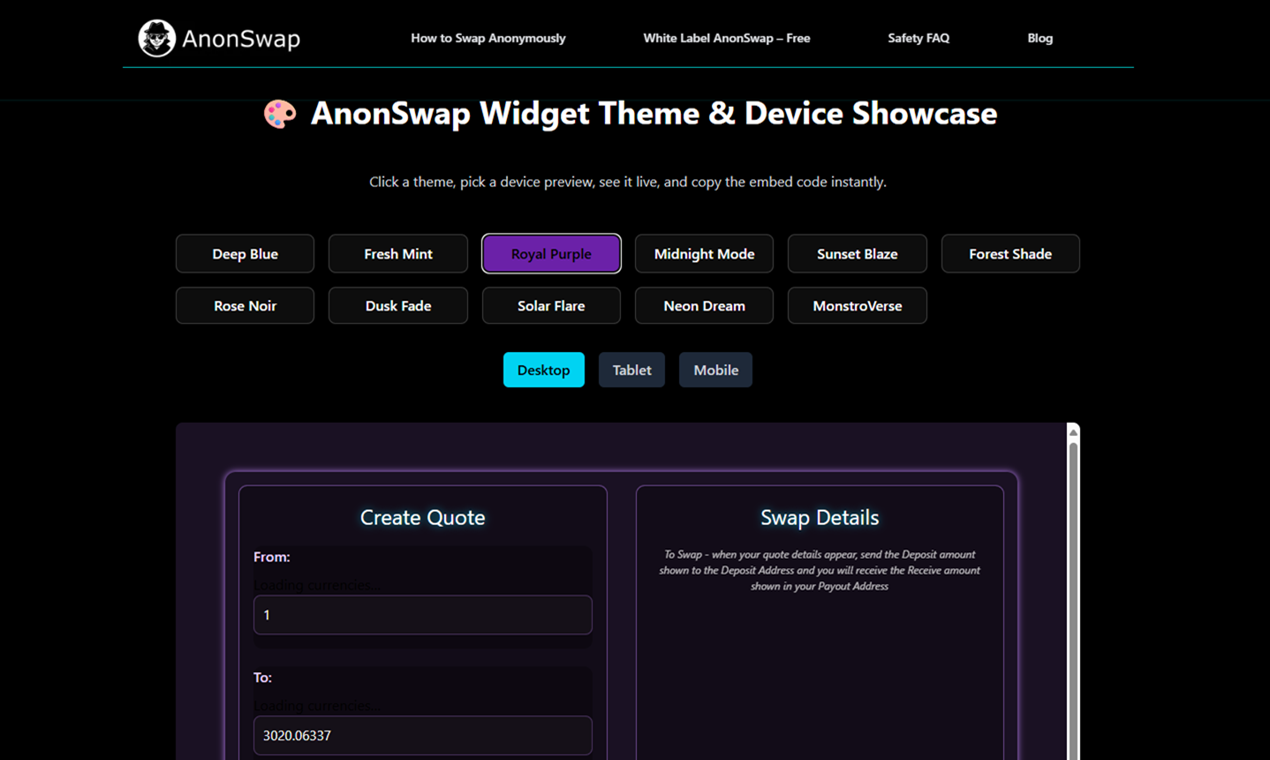The width and height of the screenshot is (1270, 760).
Task: Click the To: label
Action: click(x=263, y=677)
